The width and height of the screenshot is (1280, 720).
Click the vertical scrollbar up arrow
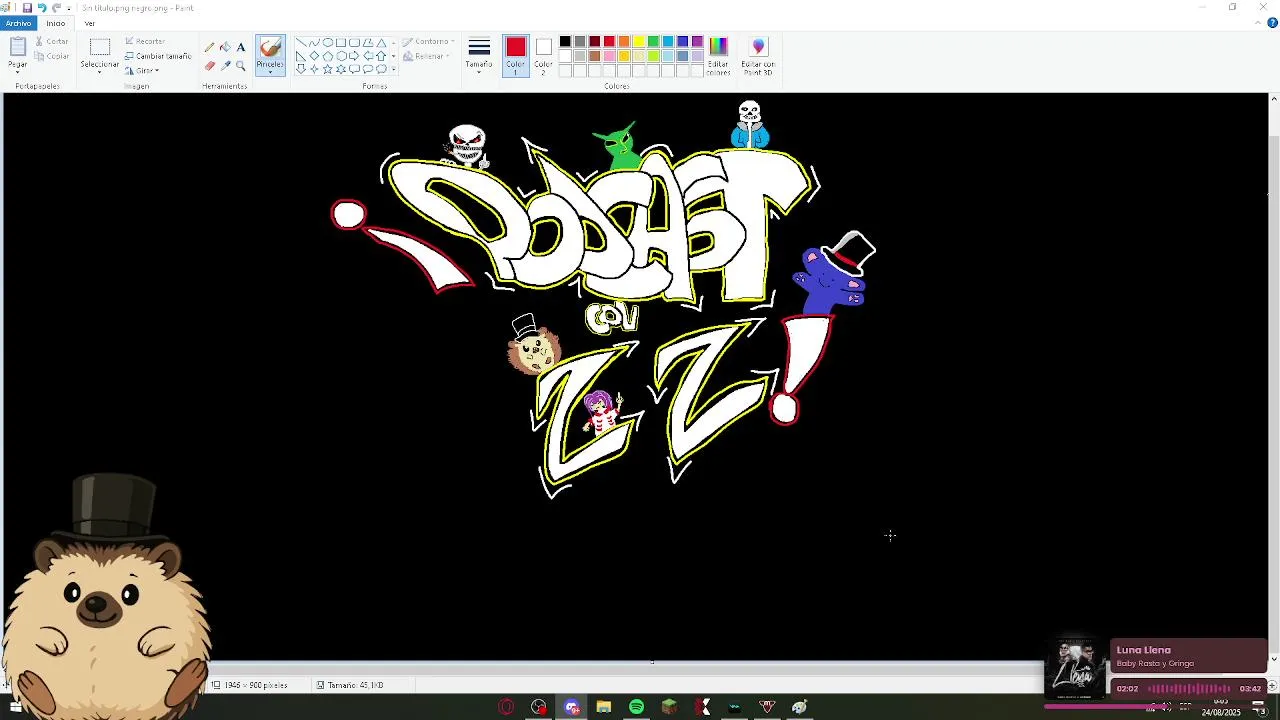[1274, 98]
